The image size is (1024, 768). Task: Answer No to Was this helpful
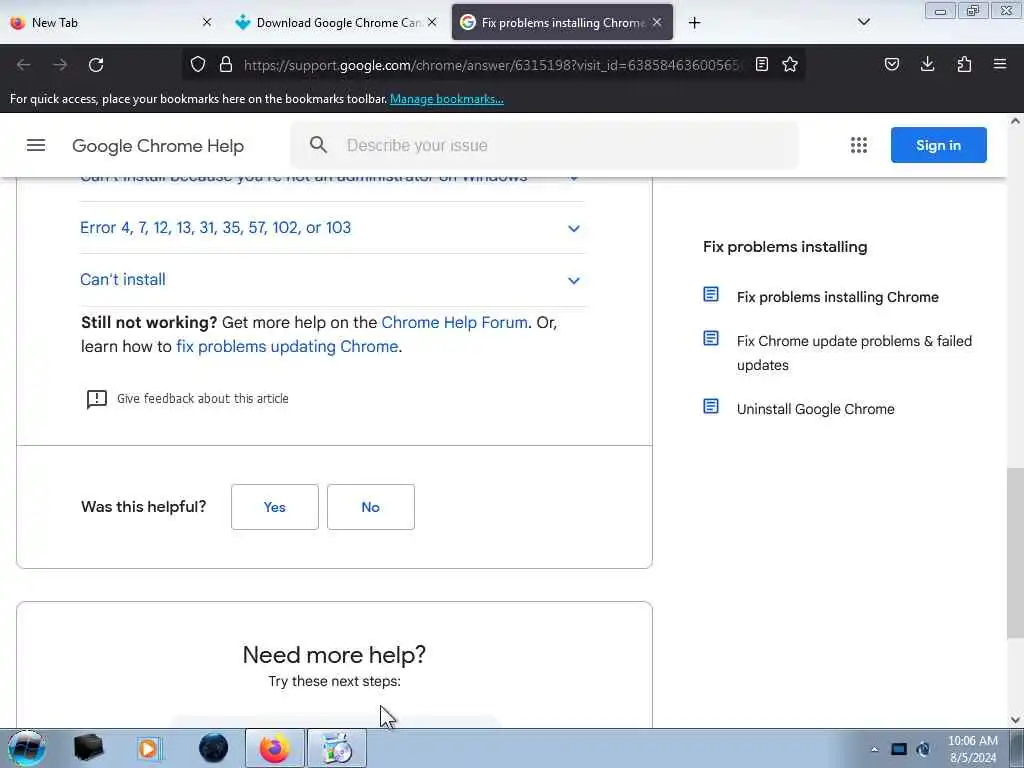(371, 507)
